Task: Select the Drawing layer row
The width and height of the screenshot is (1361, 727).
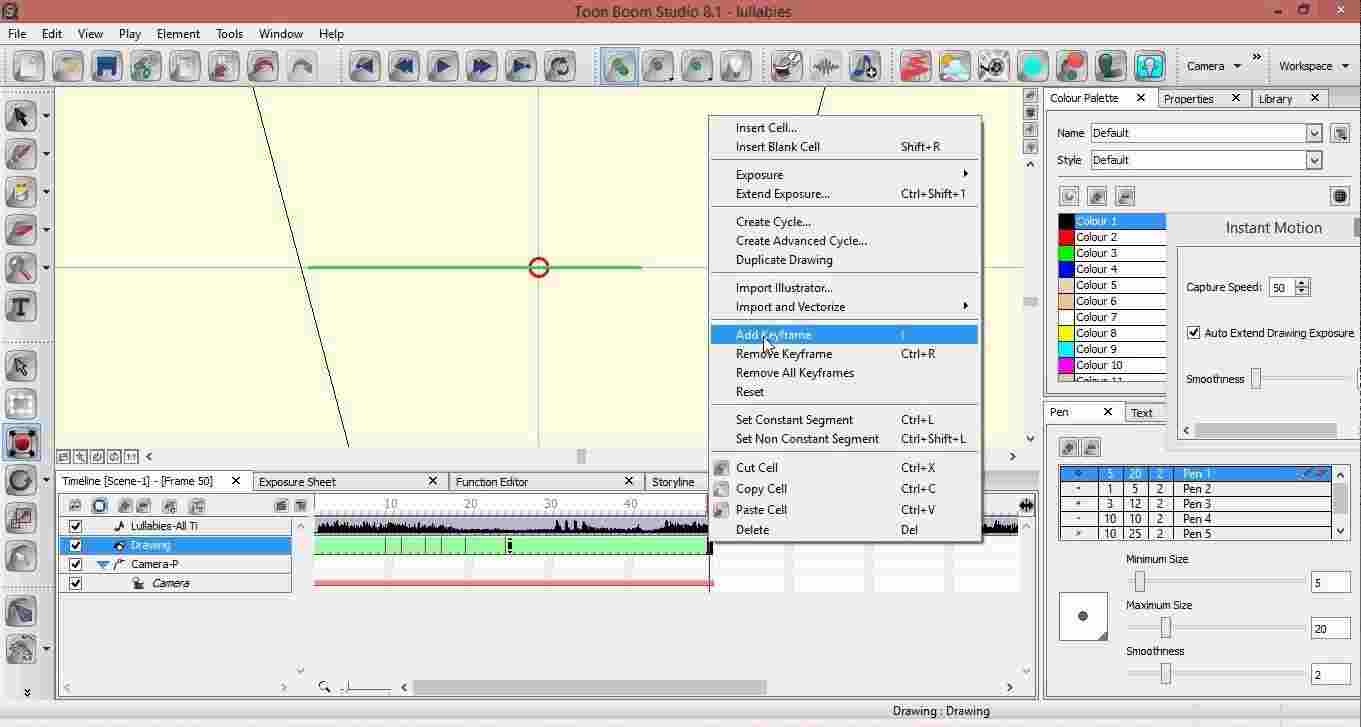Action: point(175,545)
